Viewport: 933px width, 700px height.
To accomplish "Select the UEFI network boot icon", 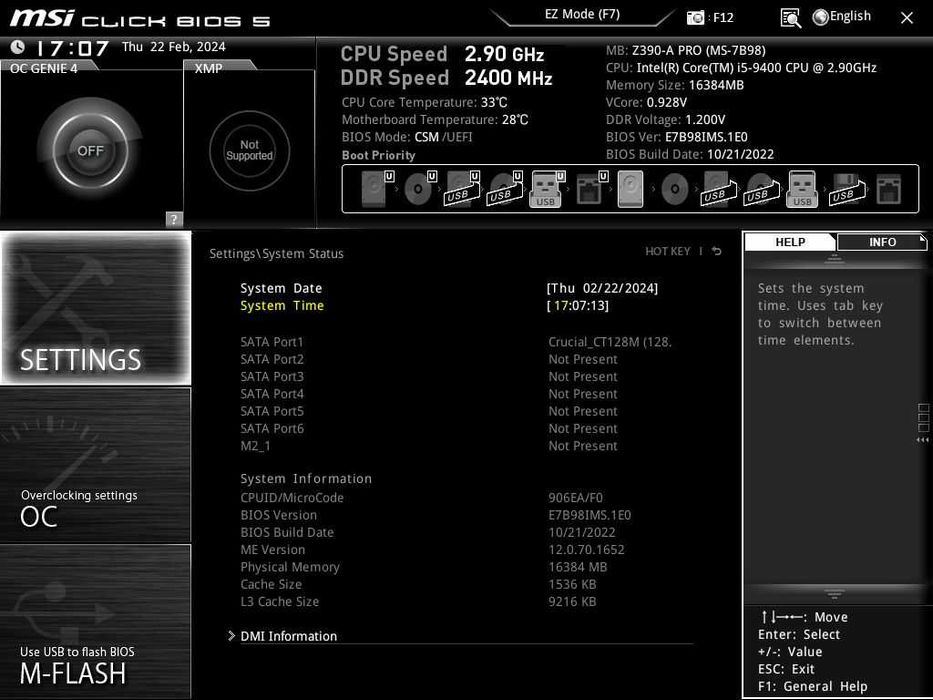I will pyautogui.click(x=591, y=189).
